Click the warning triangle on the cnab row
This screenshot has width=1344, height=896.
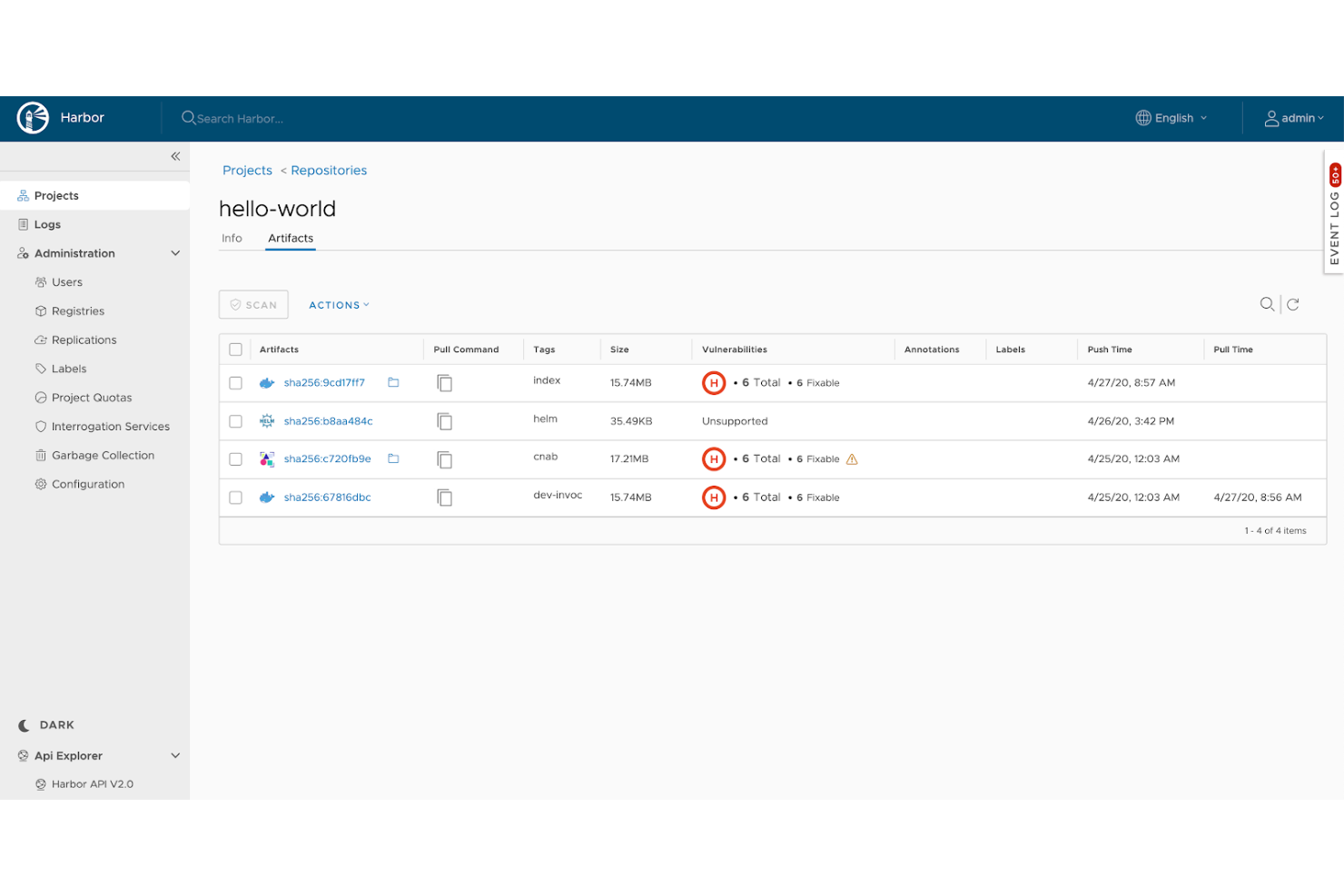852,459
